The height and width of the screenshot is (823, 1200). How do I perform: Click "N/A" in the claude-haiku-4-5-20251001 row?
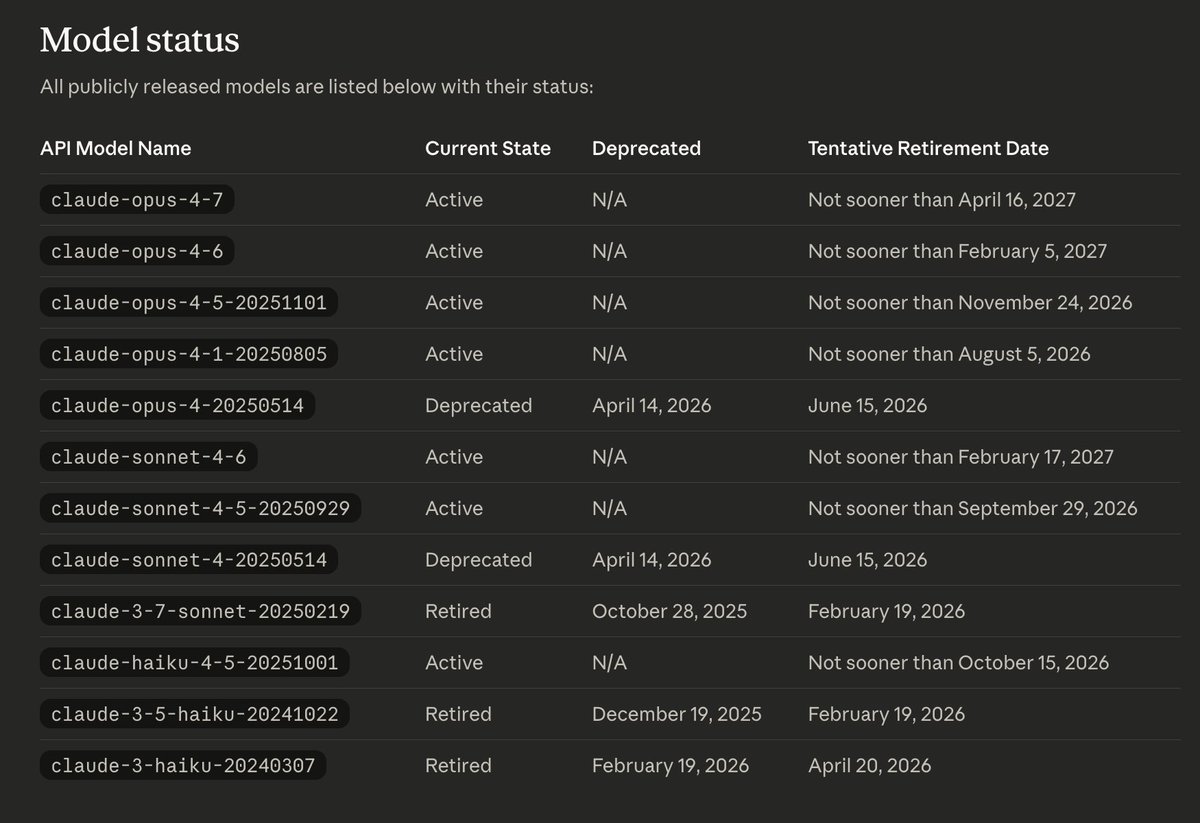pyautogui.click(x=609, y=662)
